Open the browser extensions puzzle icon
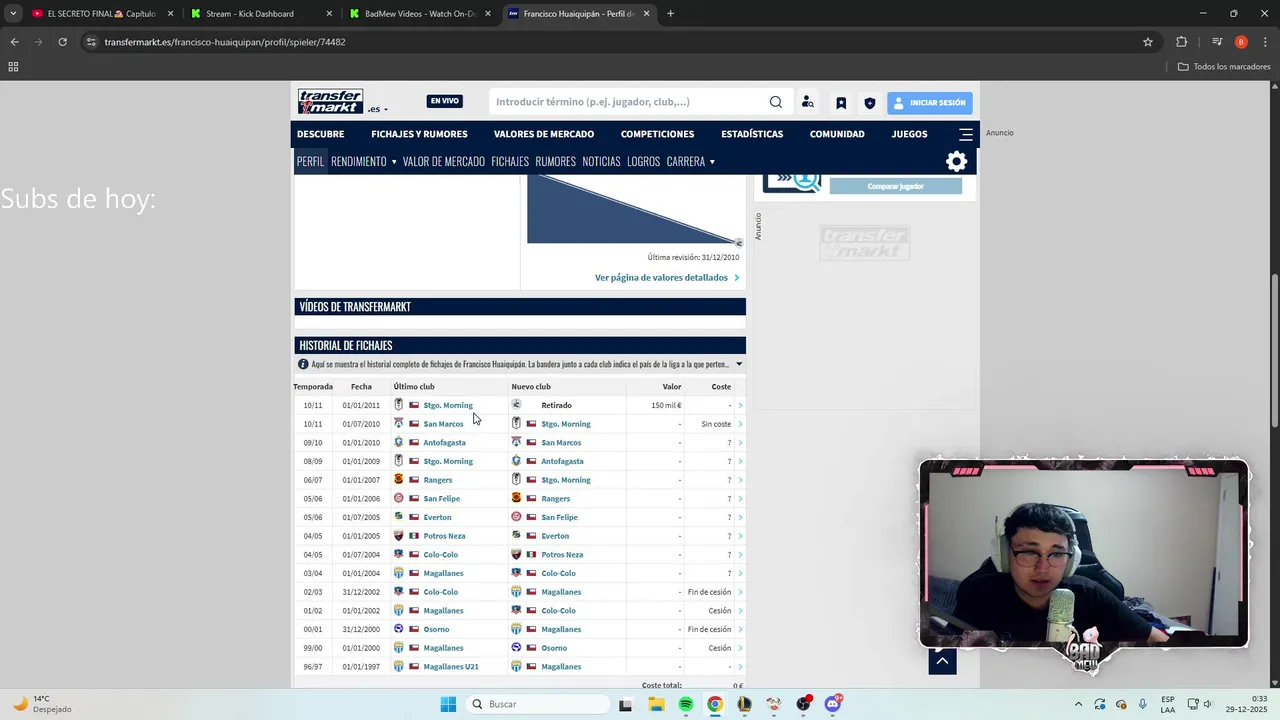The image size is (1280, 720). click(1182, 42)
